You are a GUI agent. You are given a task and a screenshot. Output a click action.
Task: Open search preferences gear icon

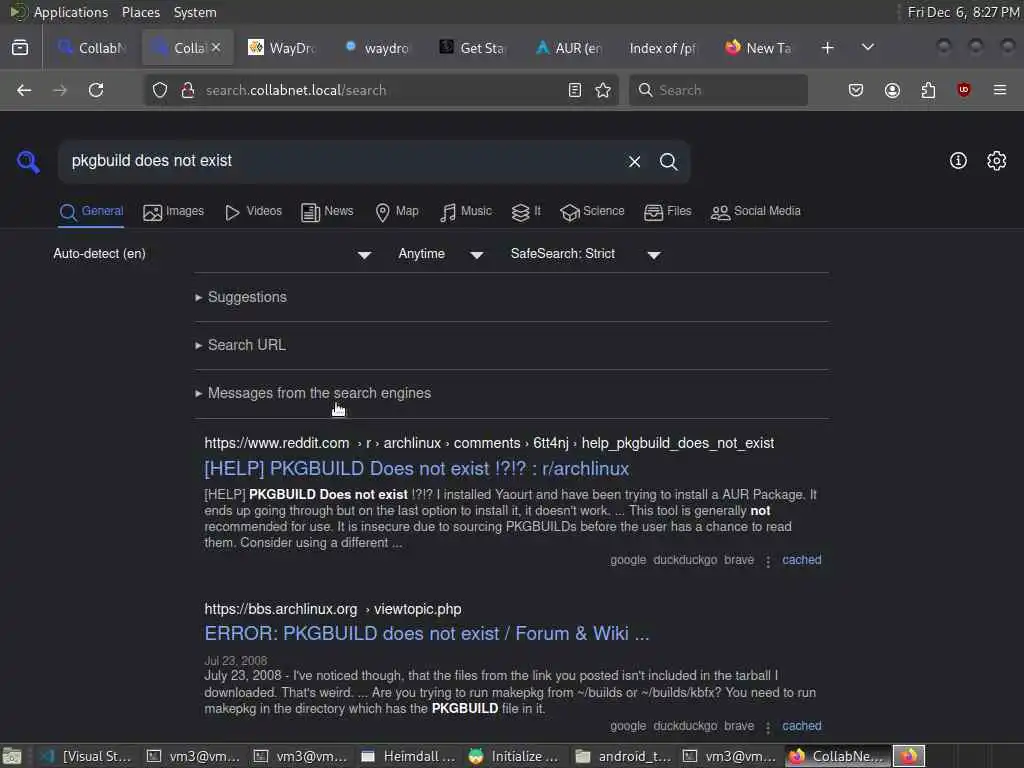pos(997,161)
